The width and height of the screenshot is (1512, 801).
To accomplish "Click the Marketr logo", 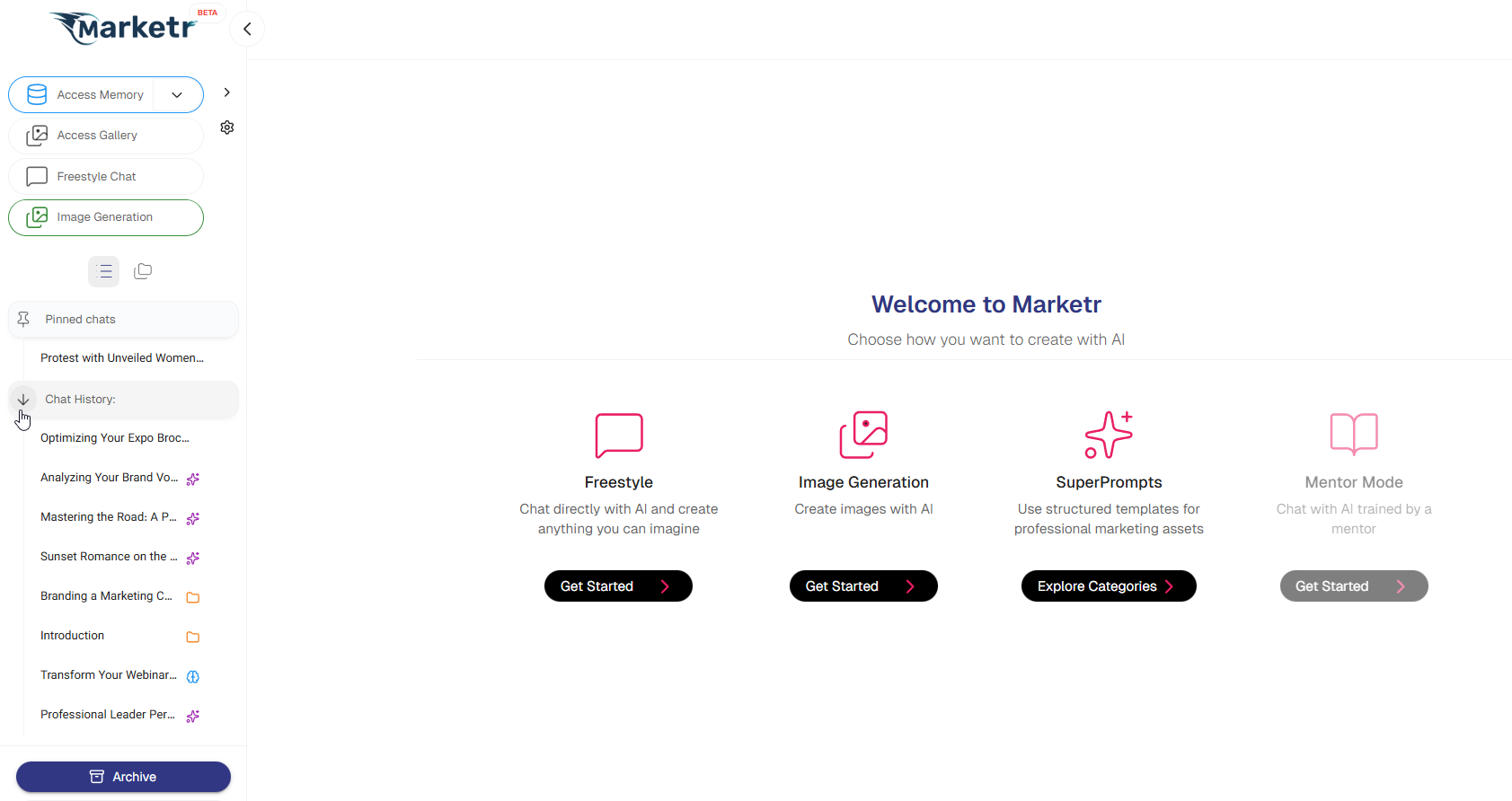I will coord(123,27).
